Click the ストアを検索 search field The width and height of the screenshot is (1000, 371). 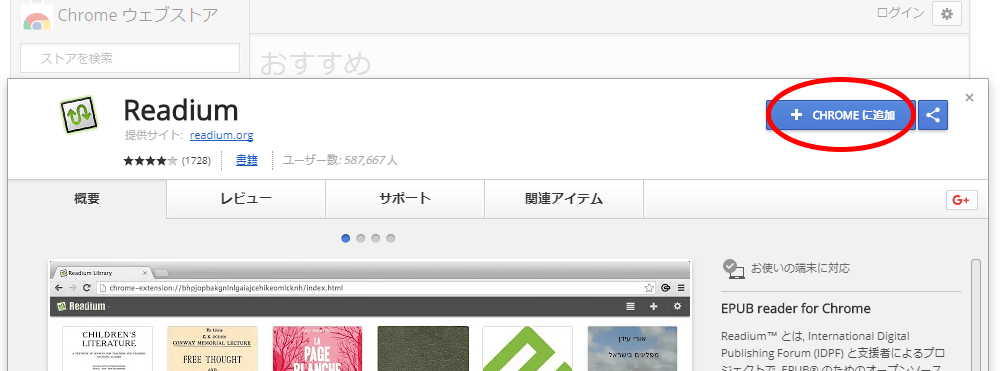pyautogui.click(x=130, y=59)
